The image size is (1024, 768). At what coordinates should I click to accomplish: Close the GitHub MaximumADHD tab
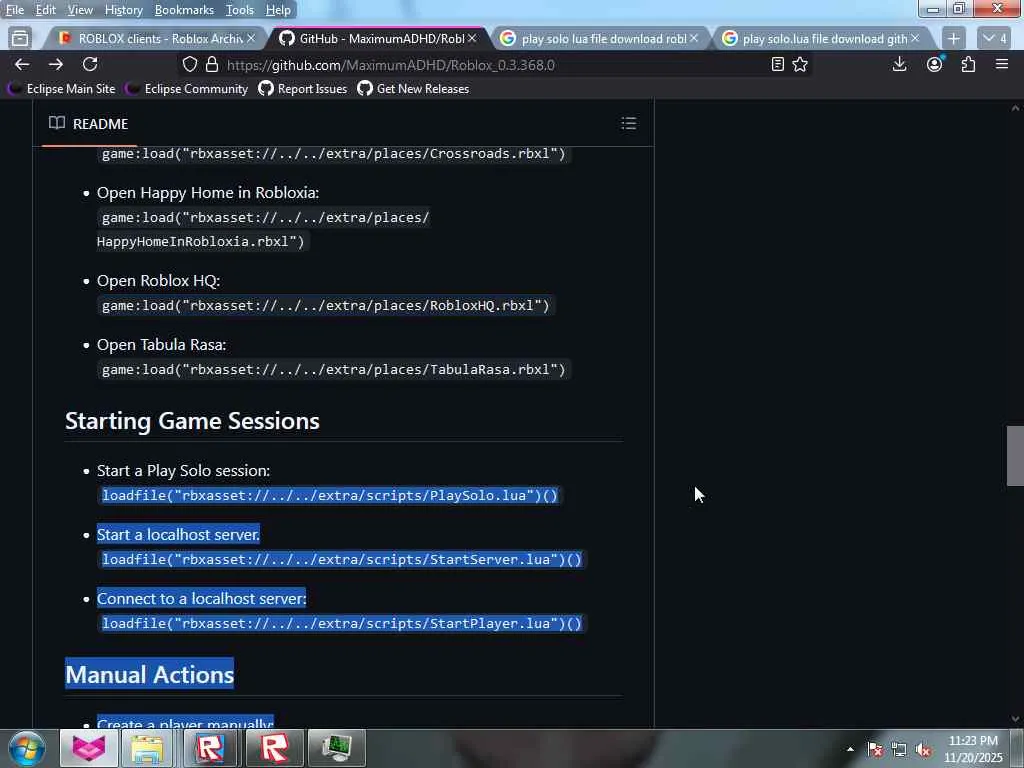click(x=472, y=39)
